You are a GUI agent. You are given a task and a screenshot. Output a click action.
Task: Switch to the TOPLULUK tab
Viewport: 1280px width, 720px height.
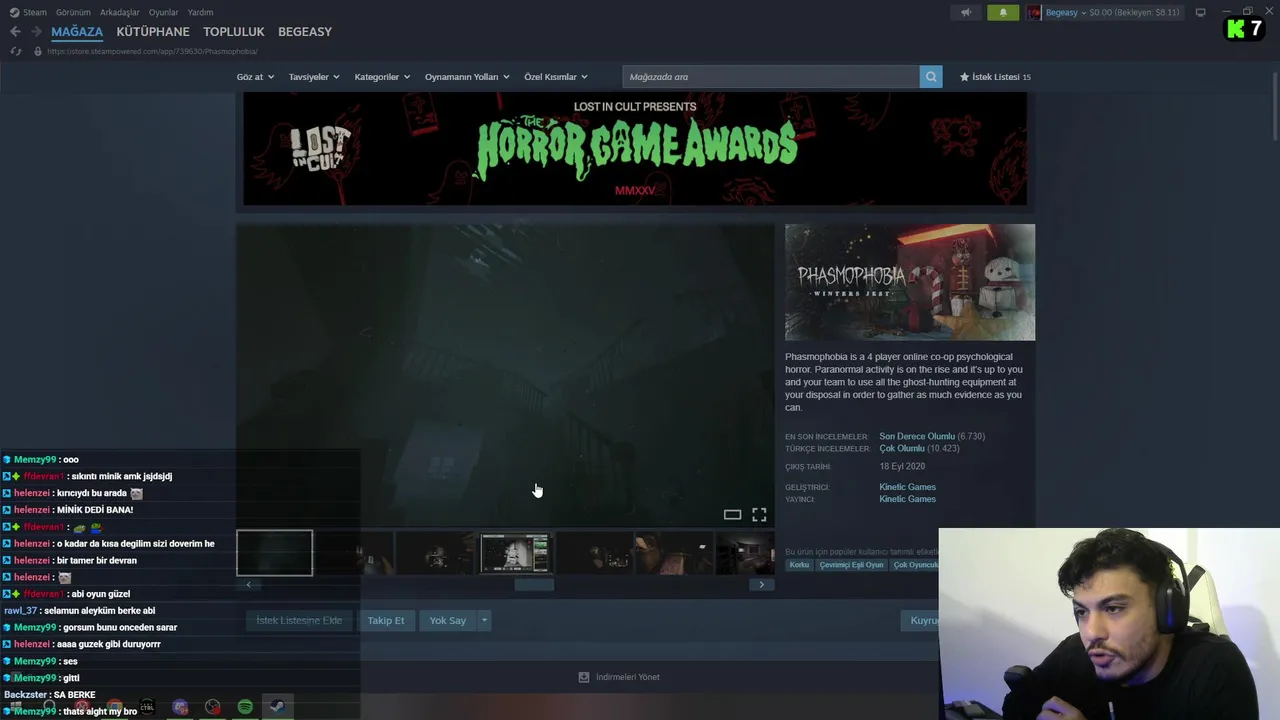pyautogui.click(x=234, y=32)
